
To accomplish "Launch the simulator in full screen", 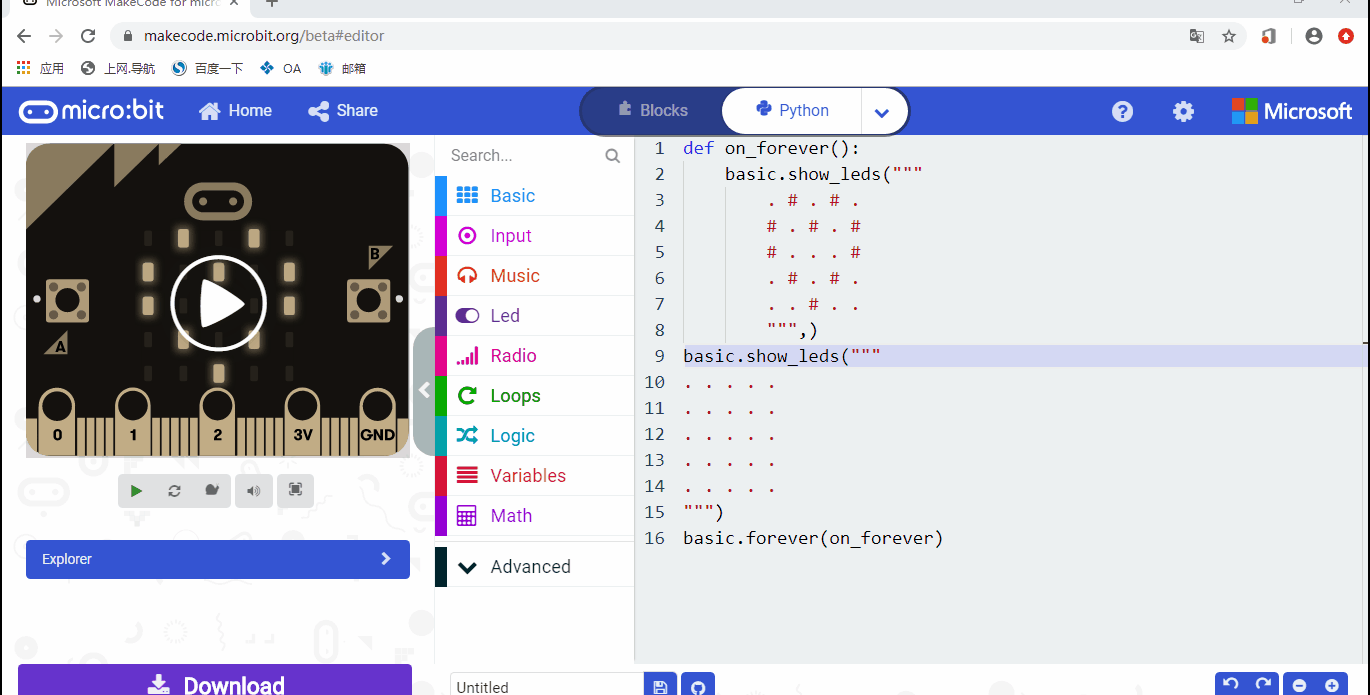I will [x=295, y=490].
